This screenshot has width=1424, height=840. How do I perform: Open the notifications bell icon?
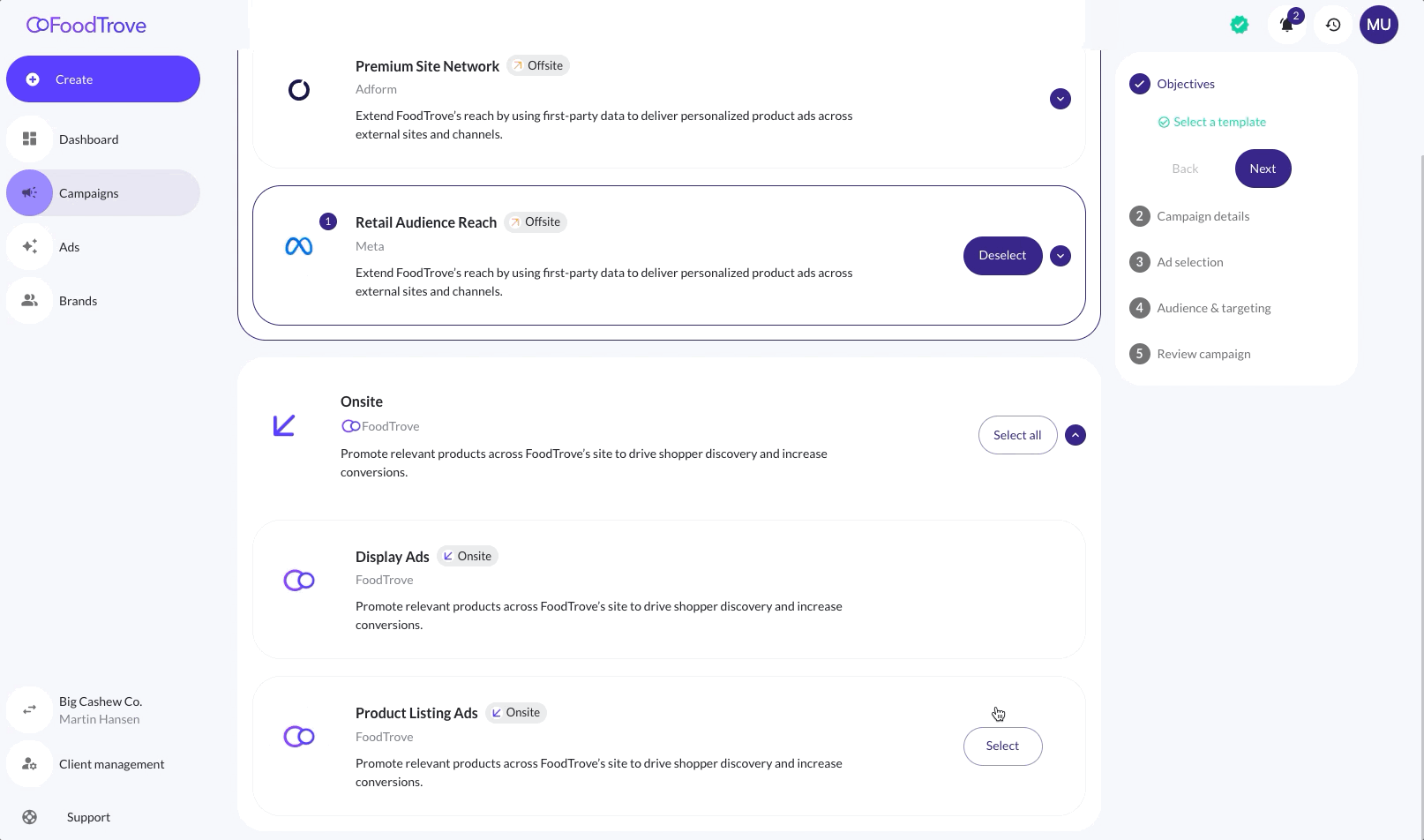pos(1286,25)
